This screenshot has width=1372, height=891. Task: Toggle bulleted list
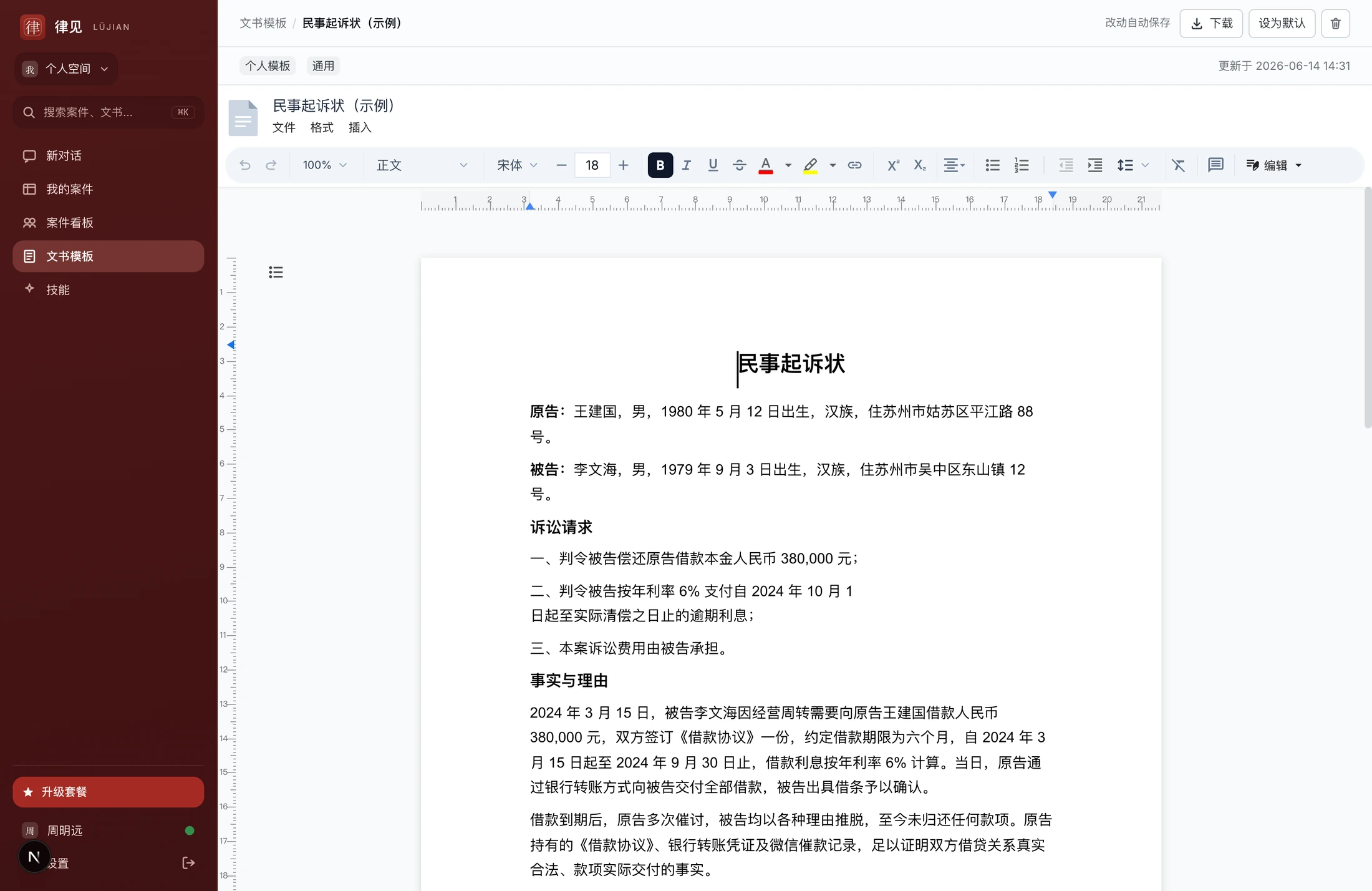pos(992,165)
